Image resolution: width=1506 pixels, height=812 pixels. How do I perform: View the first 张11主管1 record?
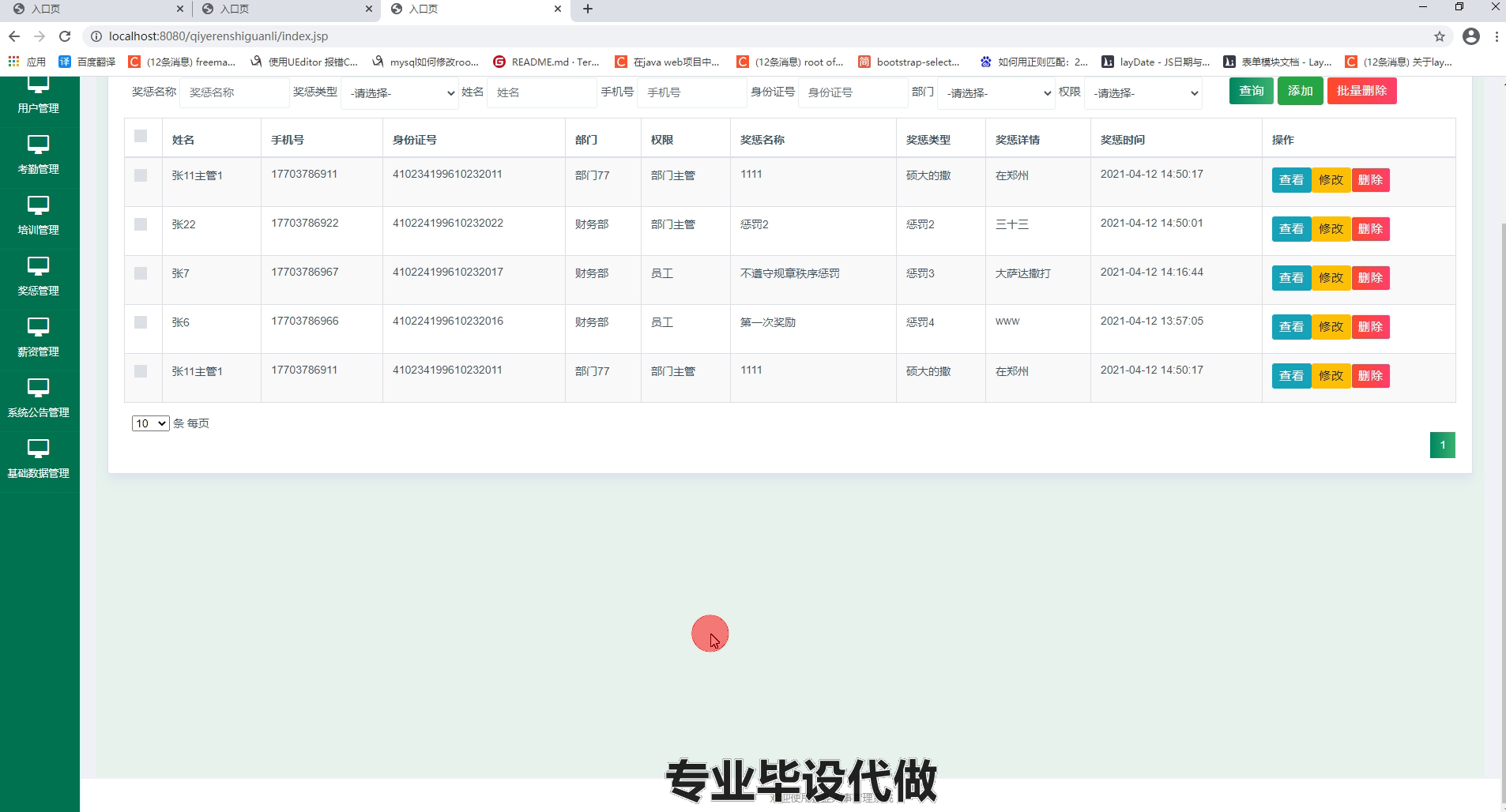tap(1292, 180)
